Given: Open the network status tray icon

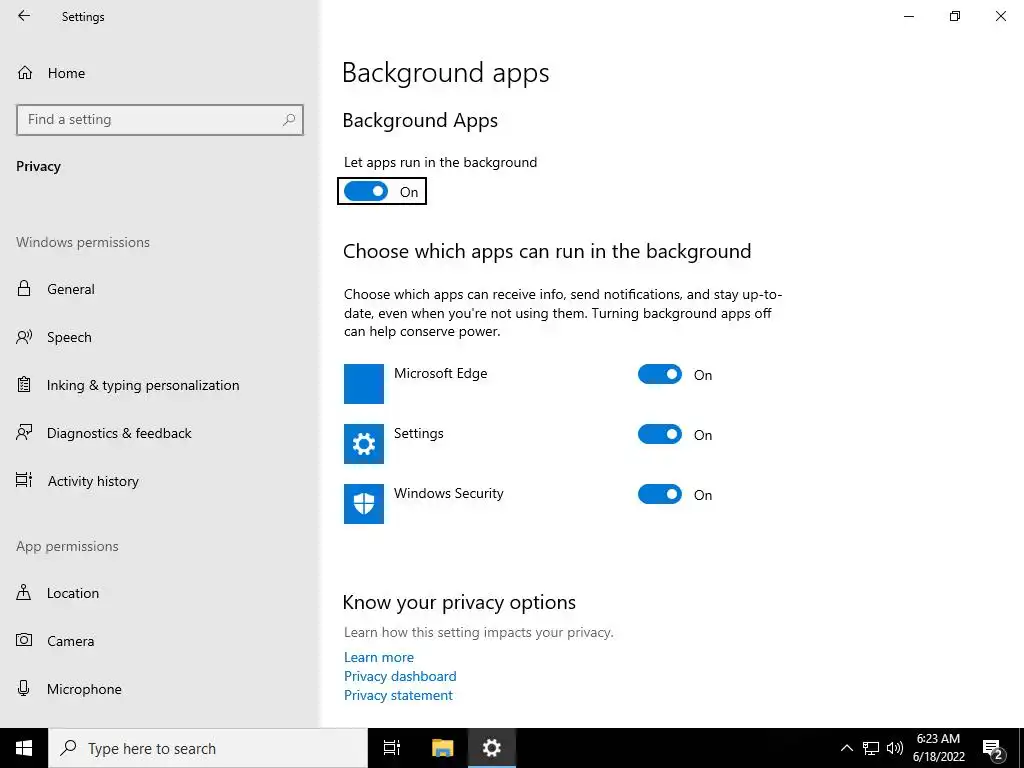Looking at the screenshot, I should (871, 748).
